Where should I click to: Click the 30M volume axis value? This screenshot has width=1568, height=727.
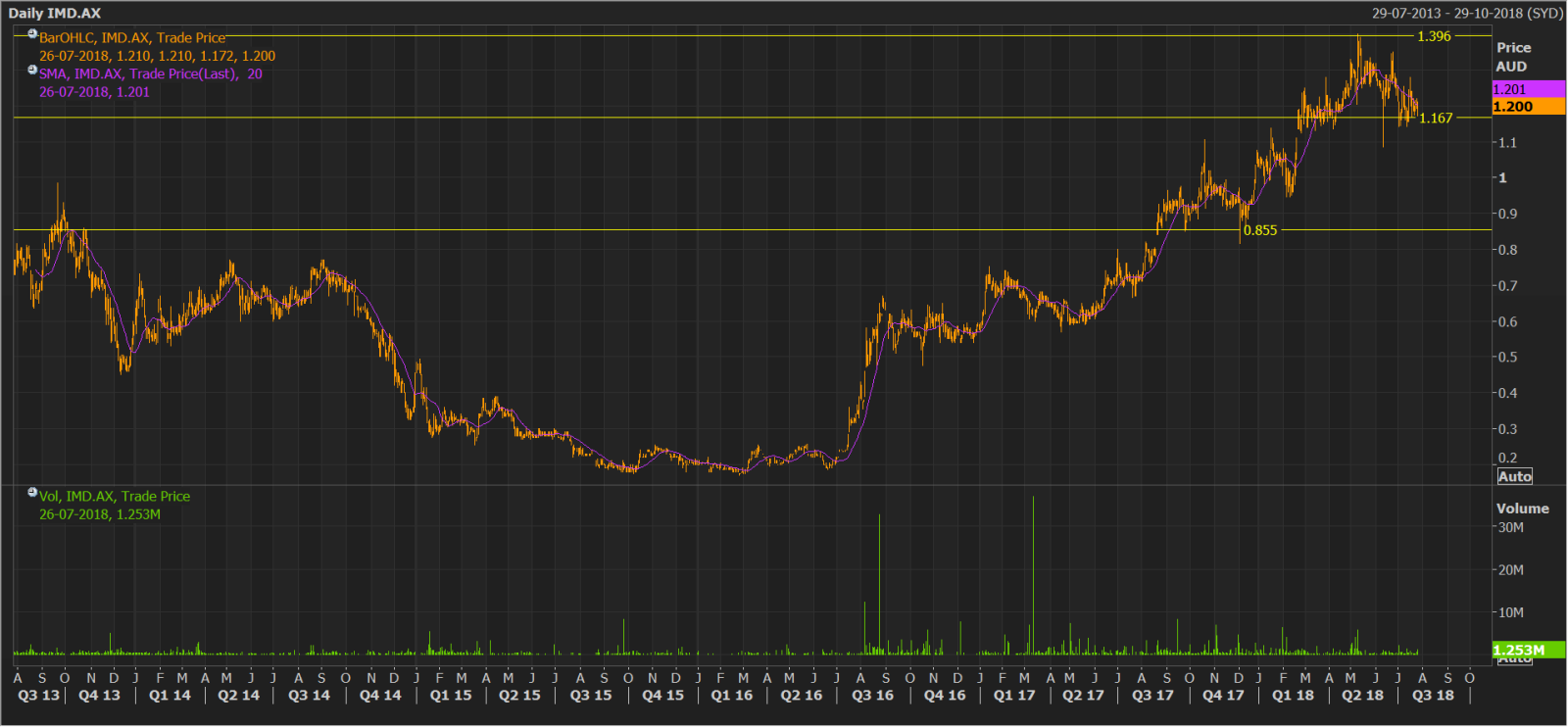click(x=1510, y=527)
